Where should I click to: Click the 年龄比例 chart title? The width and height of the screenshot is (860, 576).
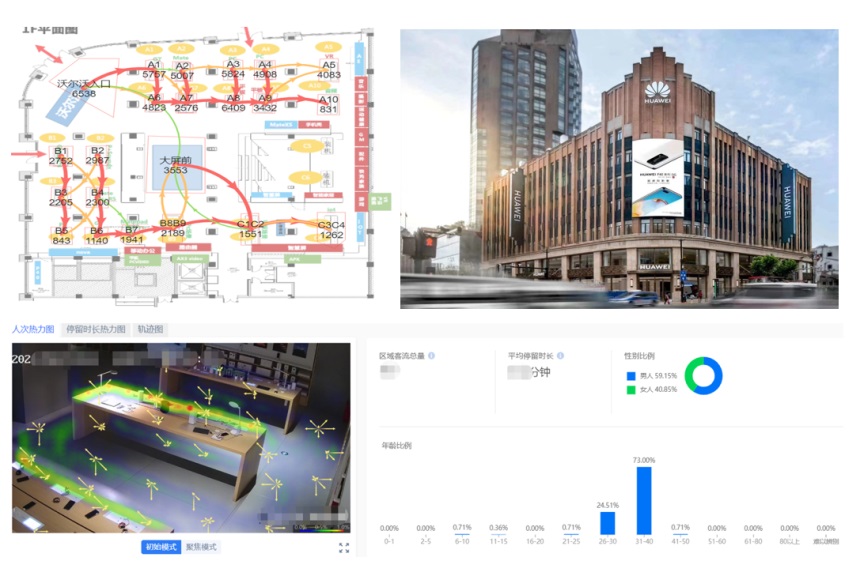tap(396, 445)
